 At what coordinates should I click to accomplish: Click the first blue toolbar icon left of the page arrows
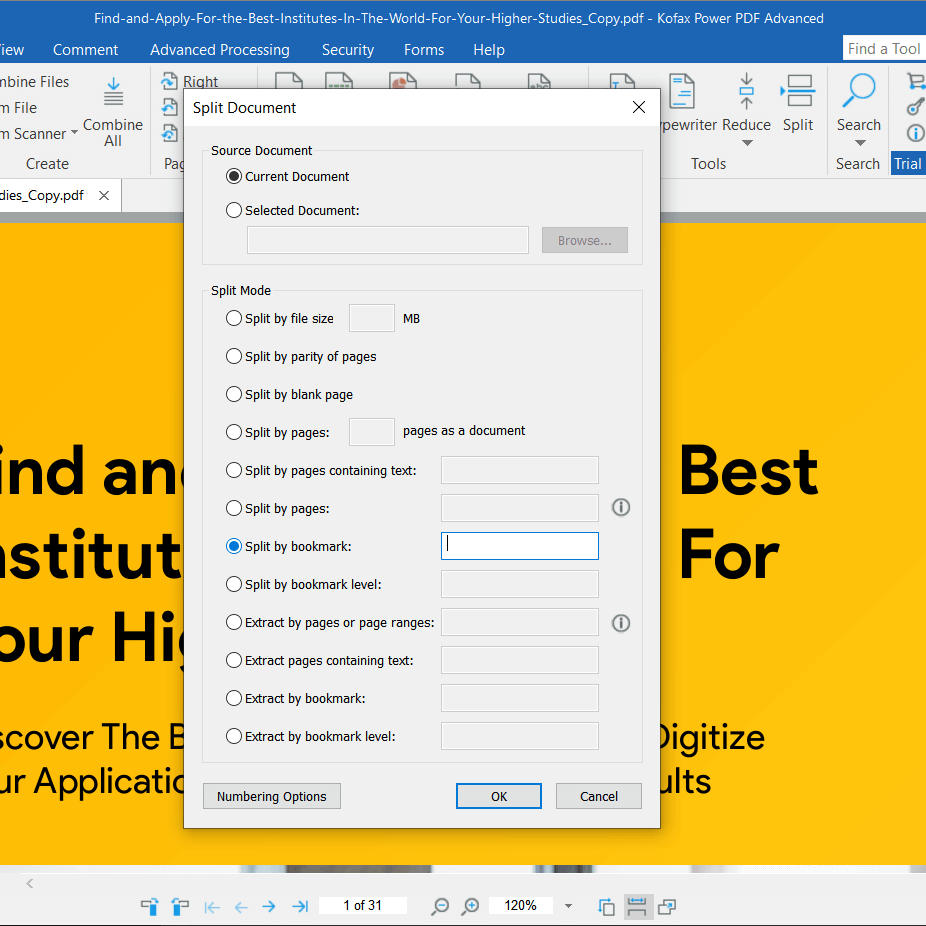pos(149,907)
